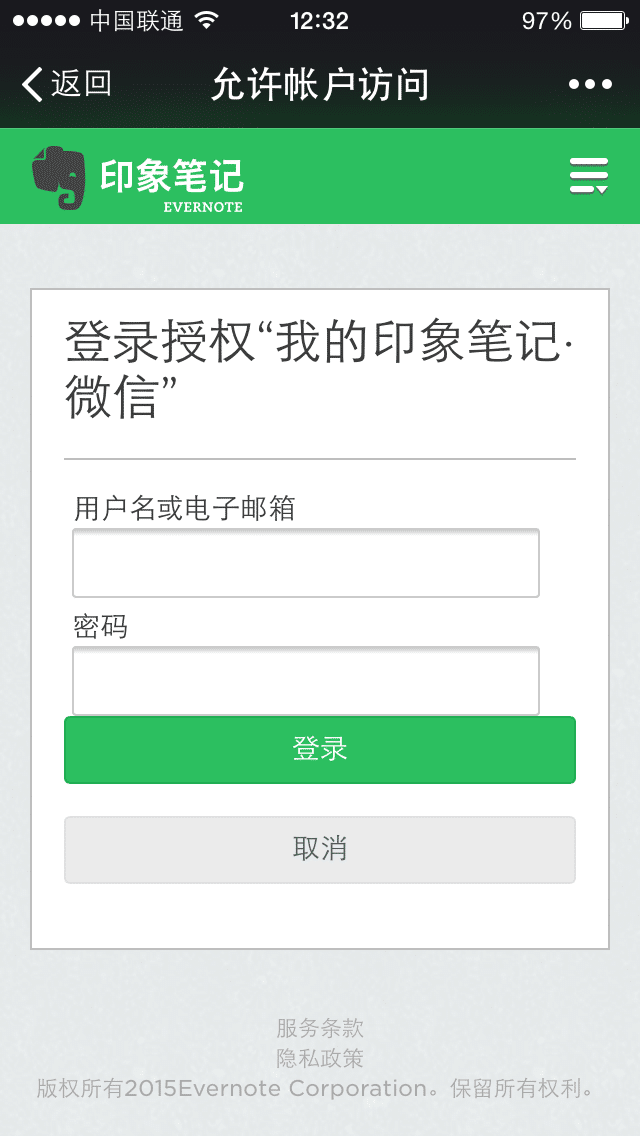
Task: Tap the 中国联通 carrier label
Action: click(136, 21)
